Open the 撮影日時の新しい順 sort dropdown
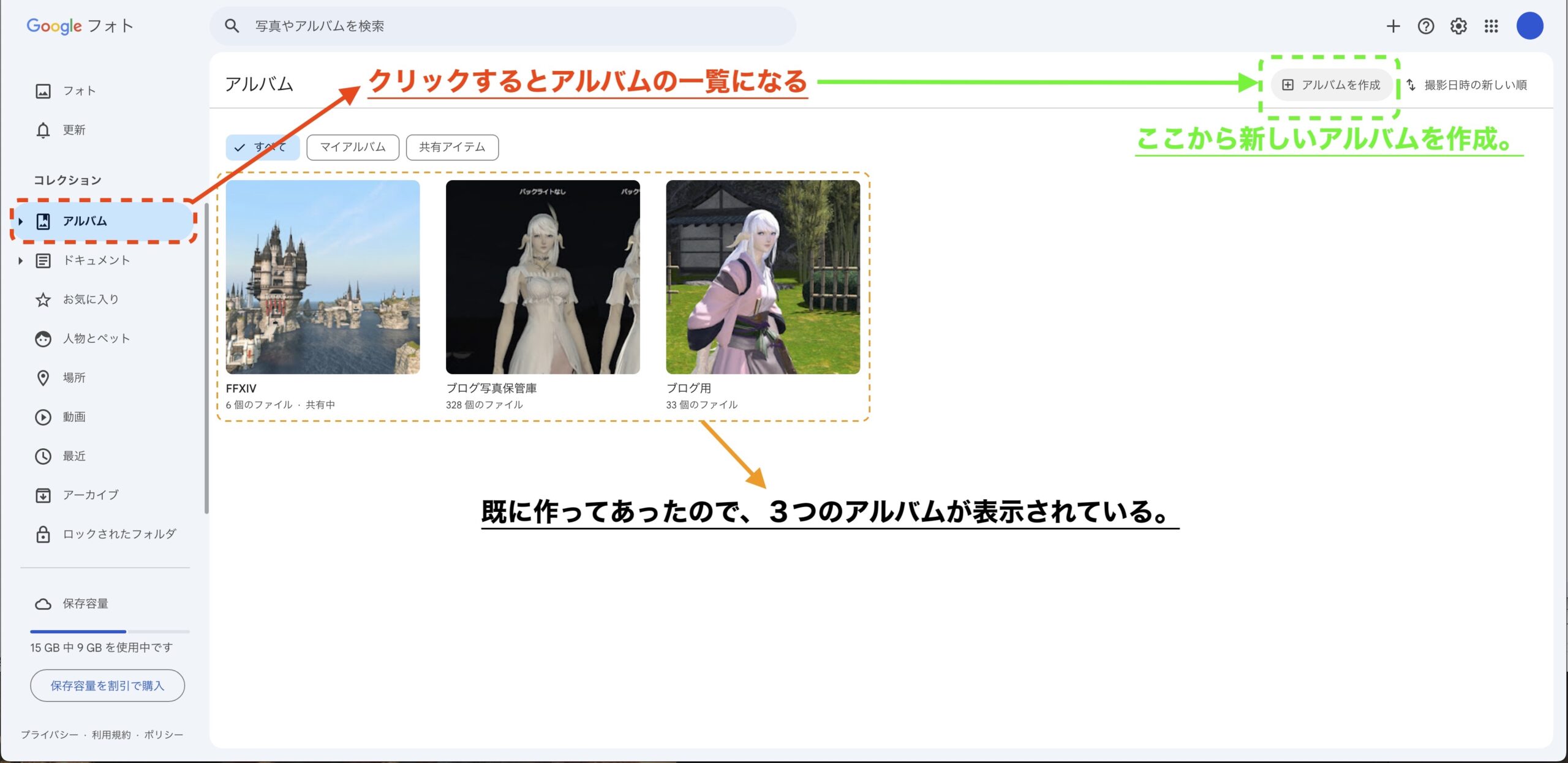The width and height of the screenshot is (1568, 763). tap(1468, 85)
